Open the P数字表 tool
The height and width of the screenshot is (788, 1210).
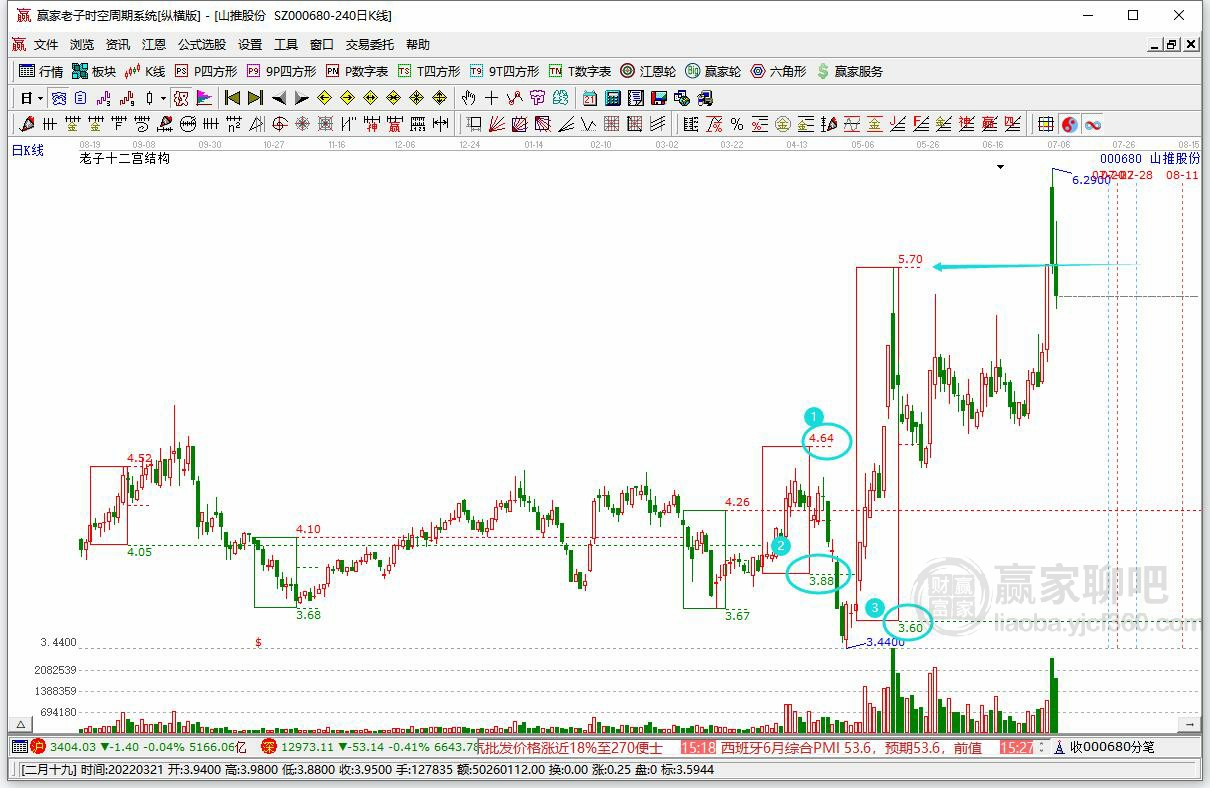pos(357,71)
